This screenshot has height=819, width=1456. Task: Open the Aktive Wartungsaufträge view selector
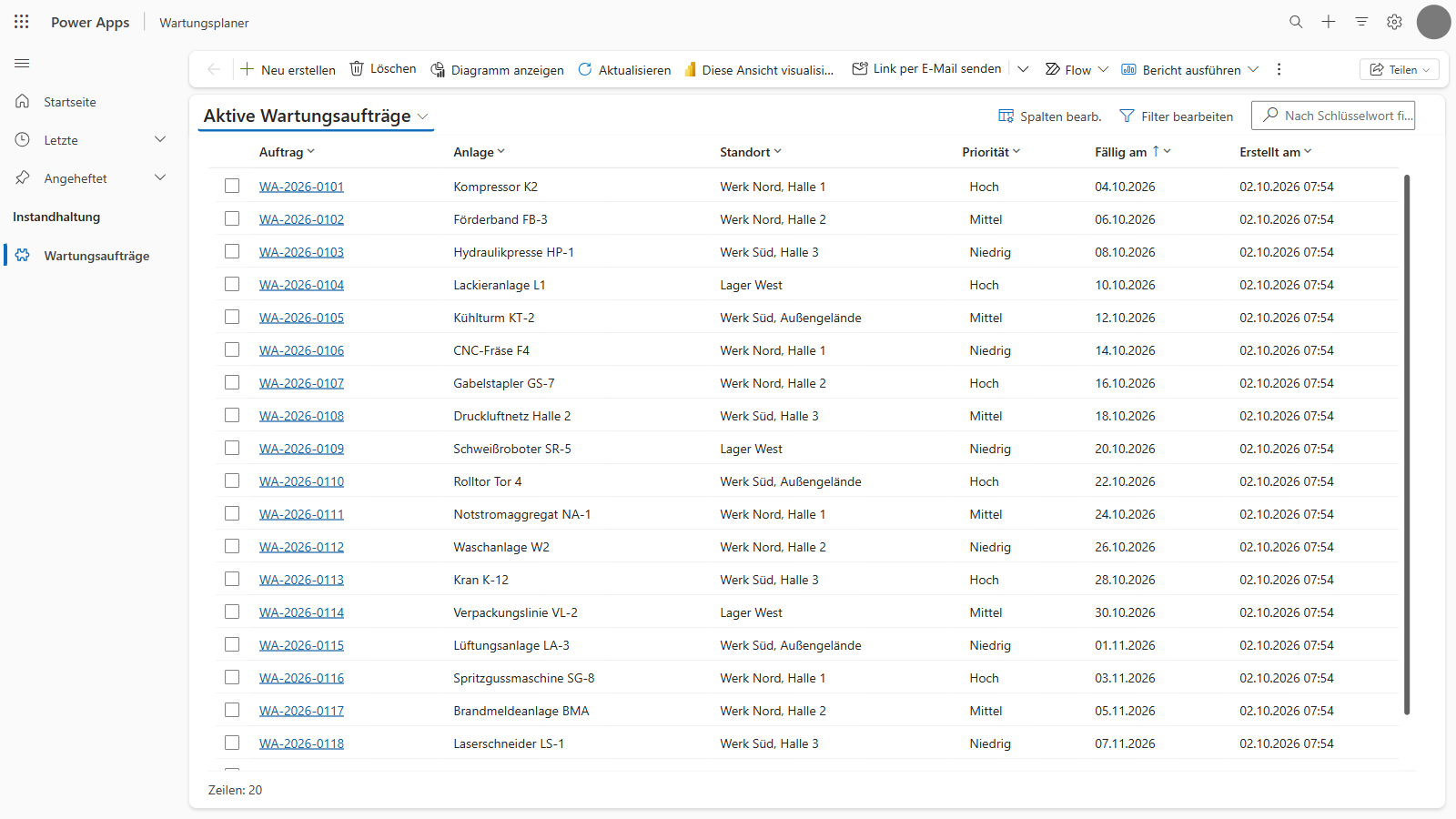point(316,116)
